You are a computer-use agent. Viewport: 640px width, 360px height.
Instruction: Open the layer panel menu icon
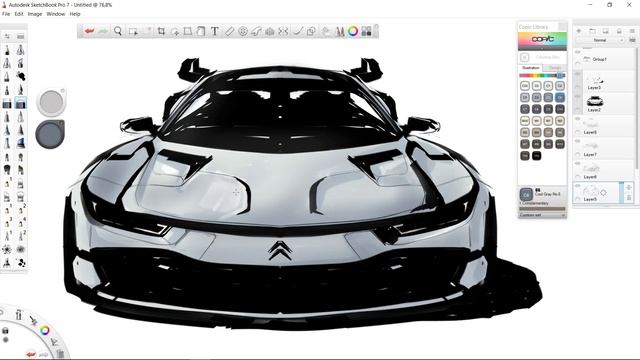632,31
